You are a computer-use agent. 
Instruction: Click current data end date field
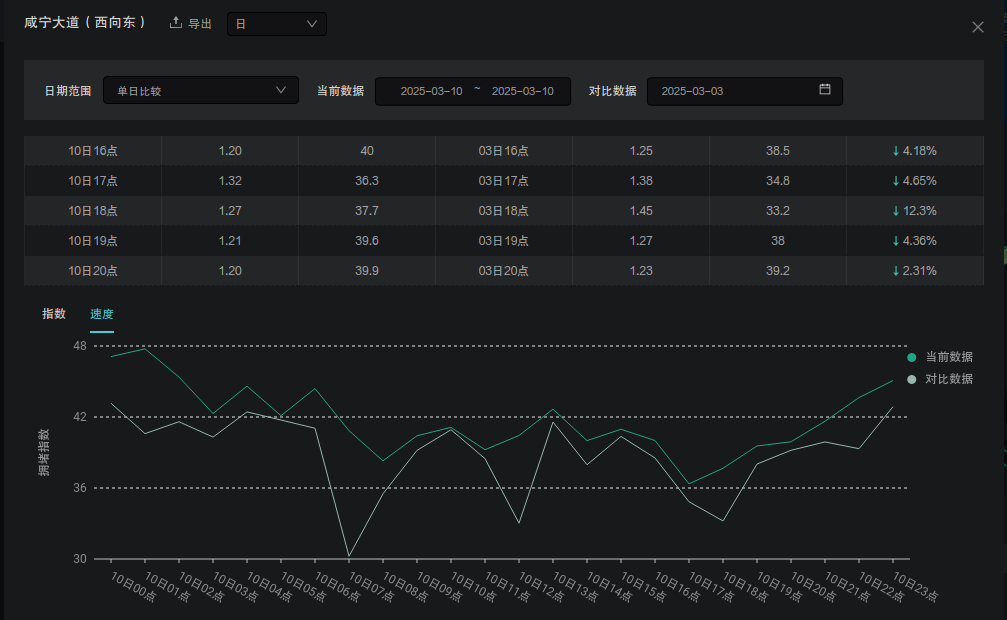tap(522, 91)
